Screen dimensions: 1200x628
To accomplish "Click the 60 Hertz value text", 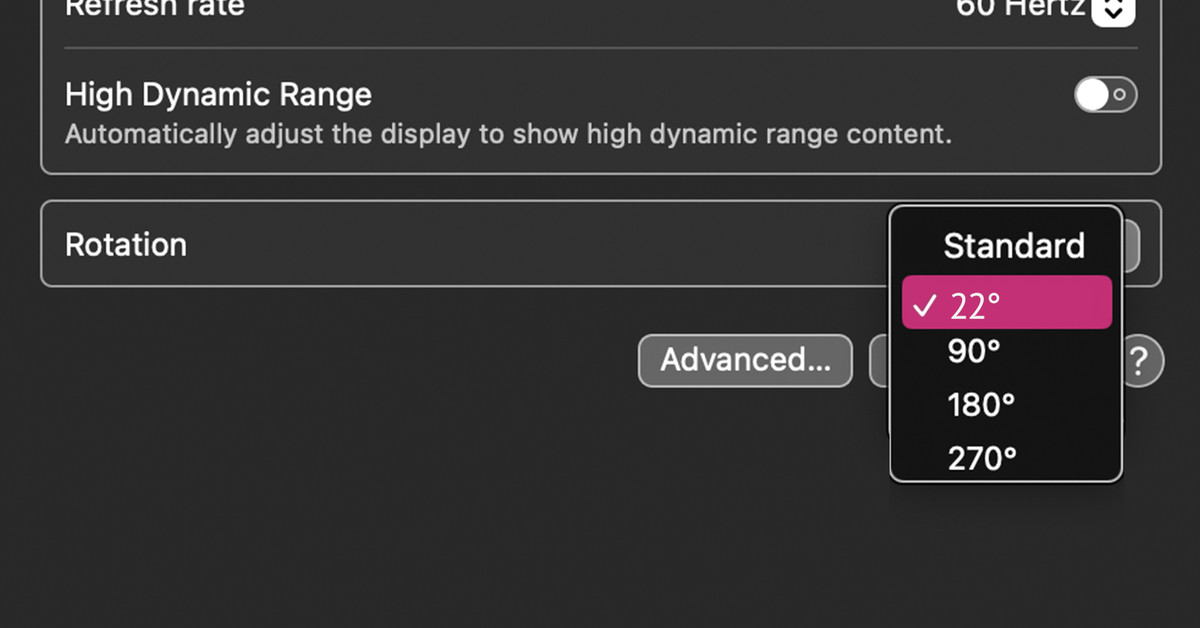I will click(1019, 8).
